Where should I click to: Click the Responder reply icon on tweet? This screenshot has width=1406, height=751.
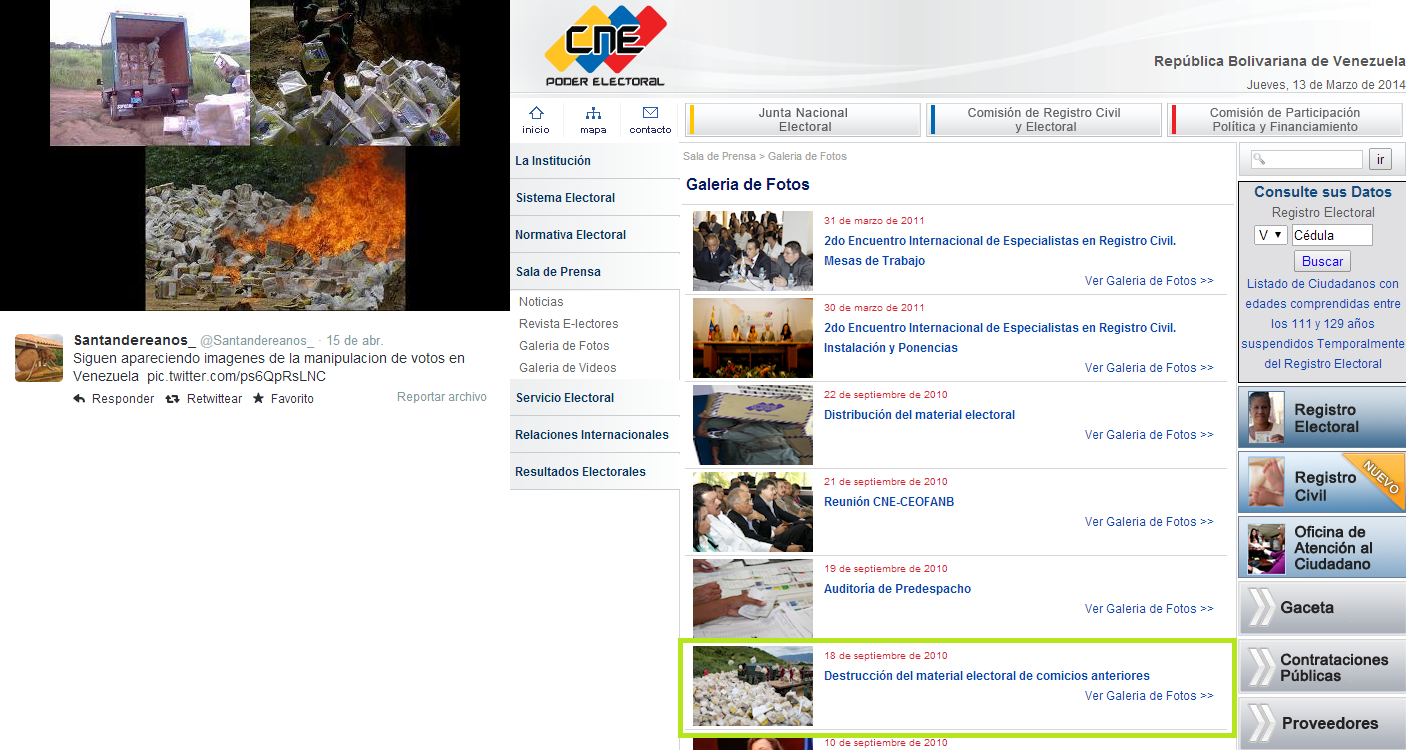click(x=80, y=399)
